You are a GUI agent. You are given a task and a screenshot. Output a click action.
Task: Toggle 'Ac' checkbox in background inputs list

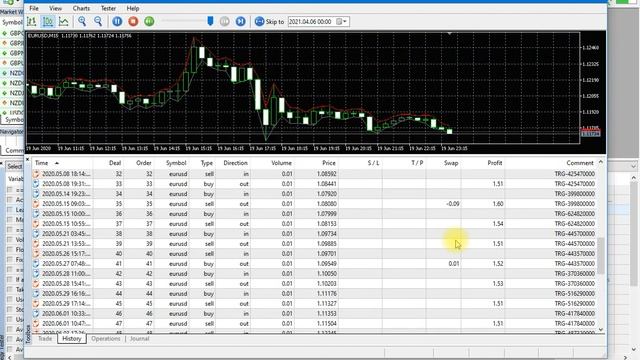click(x=10, y=200)
